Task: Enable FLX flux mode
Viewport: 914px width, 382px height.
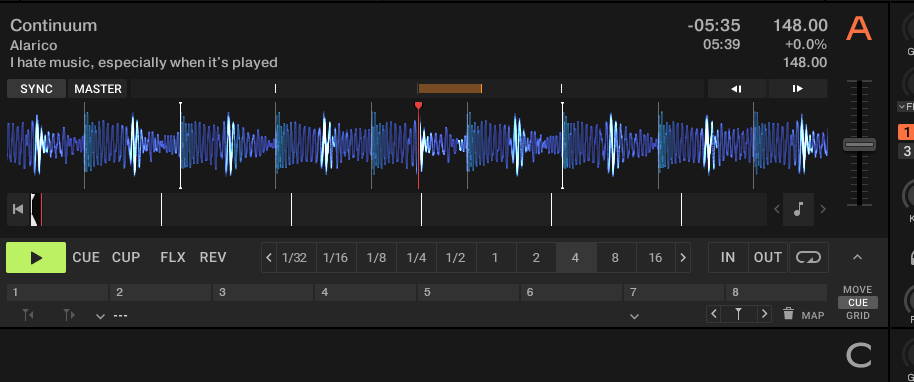Action: (173, 258)
